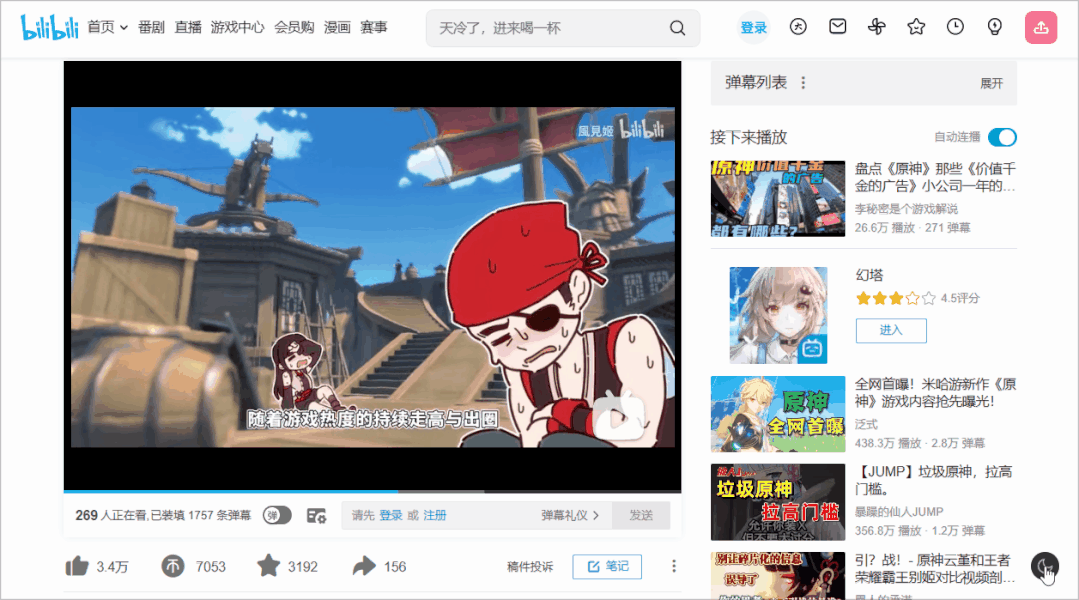Open the 大会员 membership icon
Image resolution: width=1079 pixels, height=600 pixels.
point(798,27)
